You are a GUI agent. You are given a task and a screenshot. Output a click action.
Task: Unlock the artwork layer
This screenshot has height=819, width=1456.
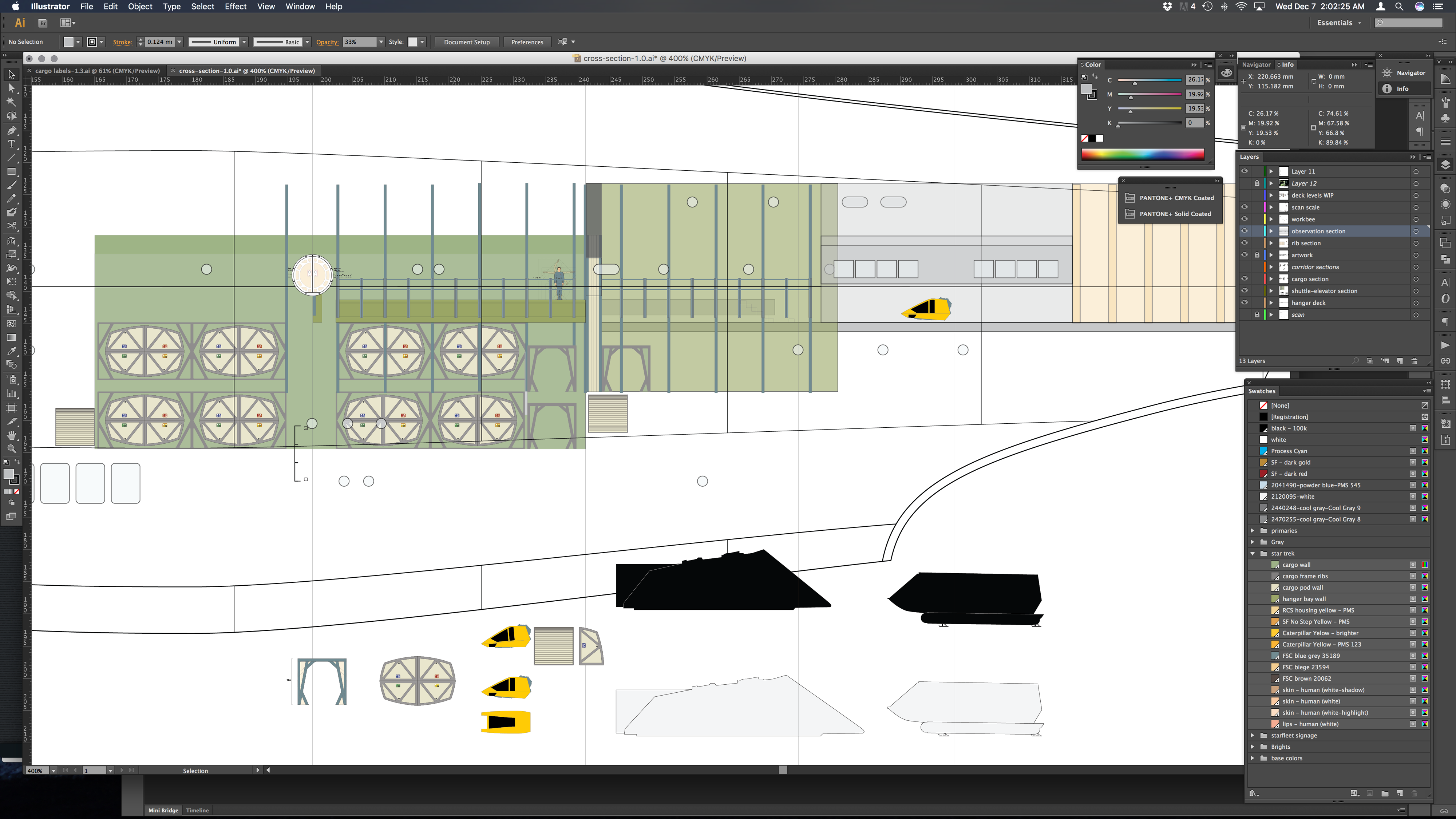(x=1257, y=255)
